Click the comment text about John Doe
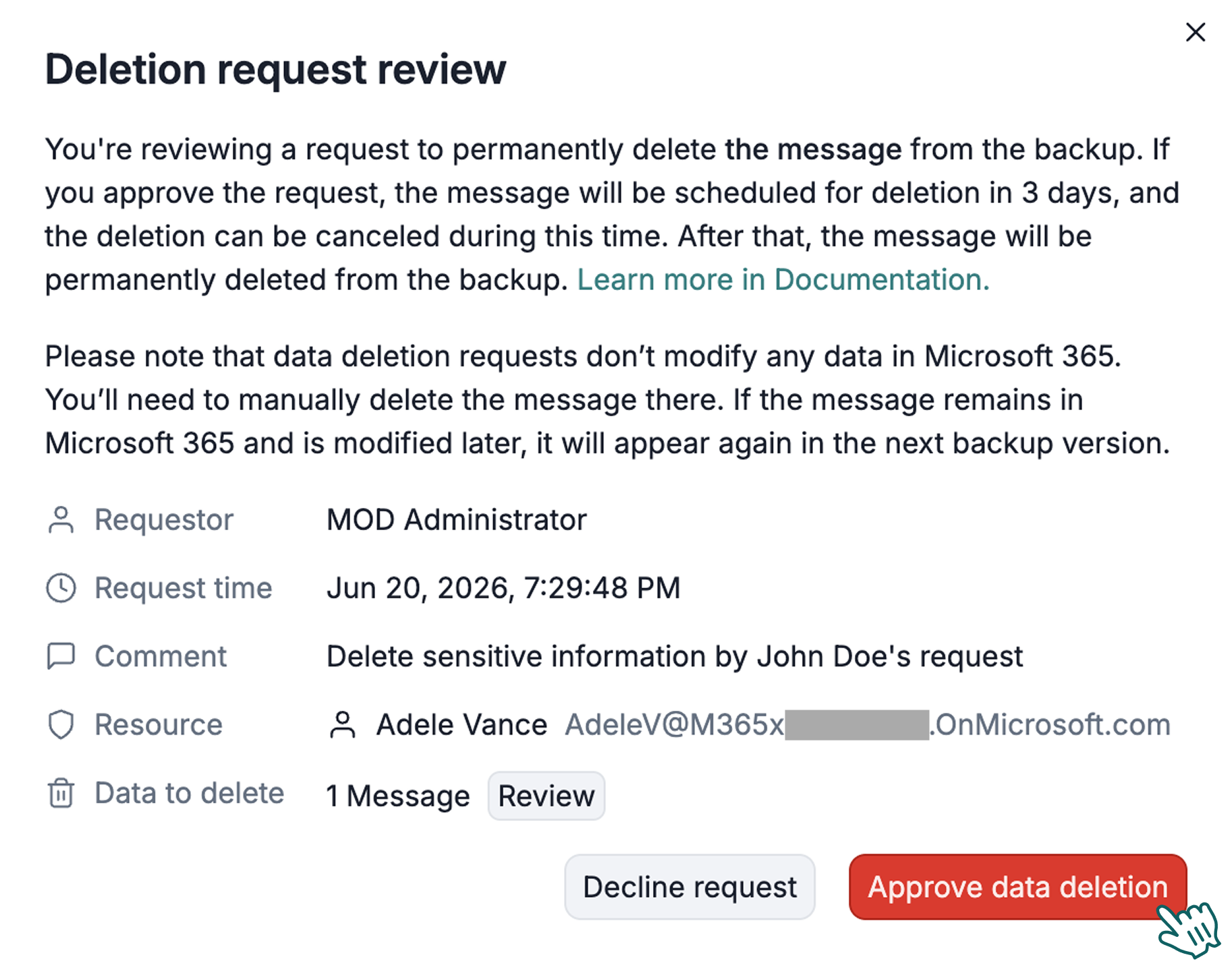This screenshot has height=974, width=1232. click(x=675, y=656)
